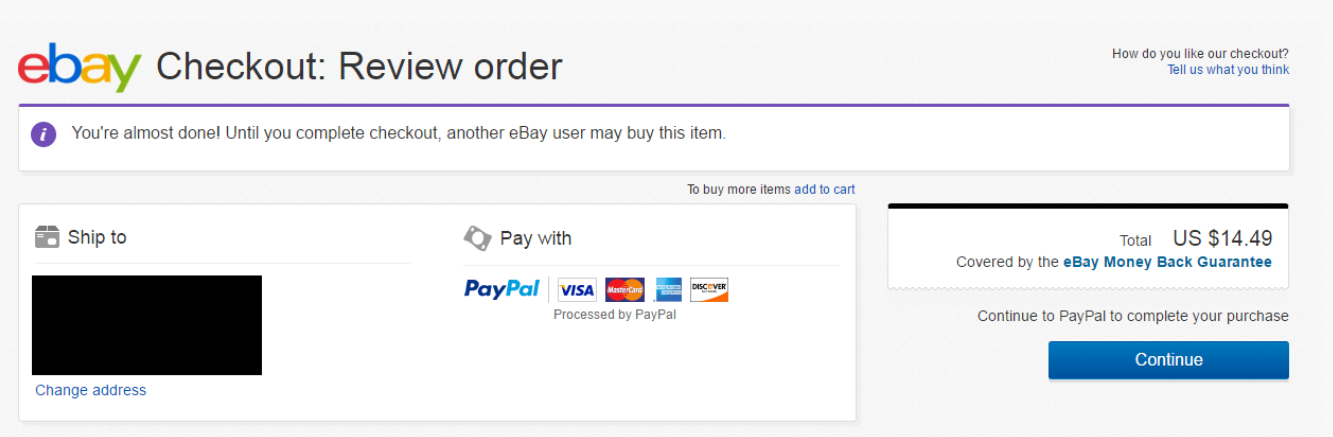Screen dimensions: 1333x437
Task: Click the Ship to package icon
Action: pos(47,237)
